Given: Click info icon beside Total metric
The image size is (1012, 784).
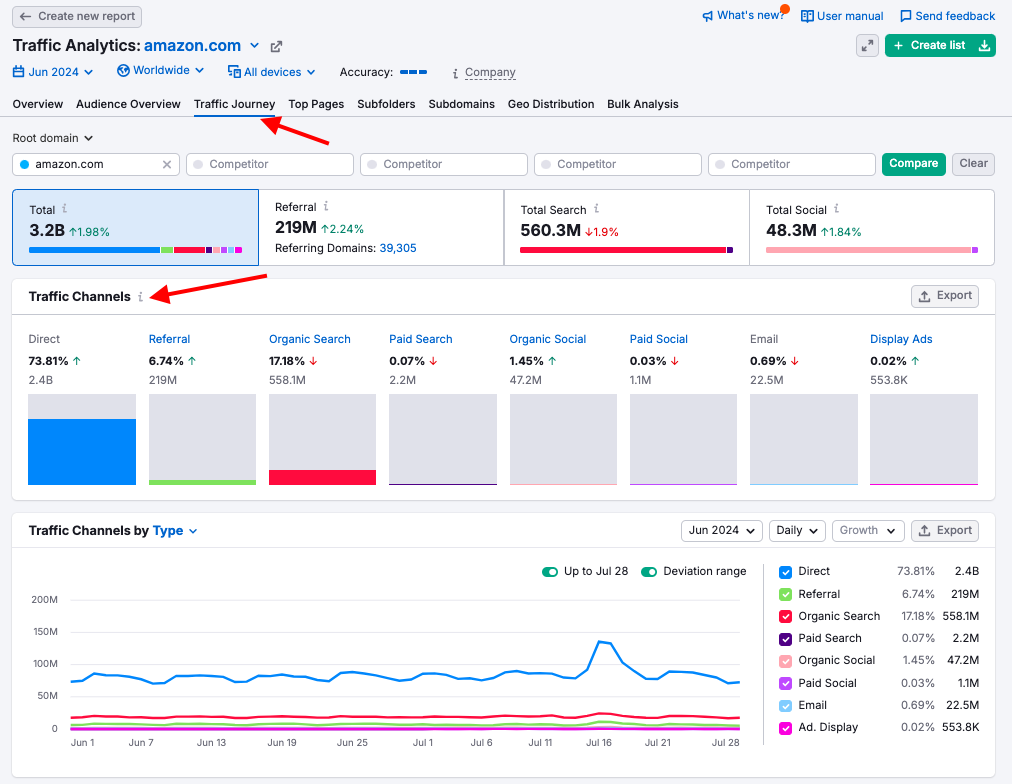Looking at the screenshot, I should (65, 209).
